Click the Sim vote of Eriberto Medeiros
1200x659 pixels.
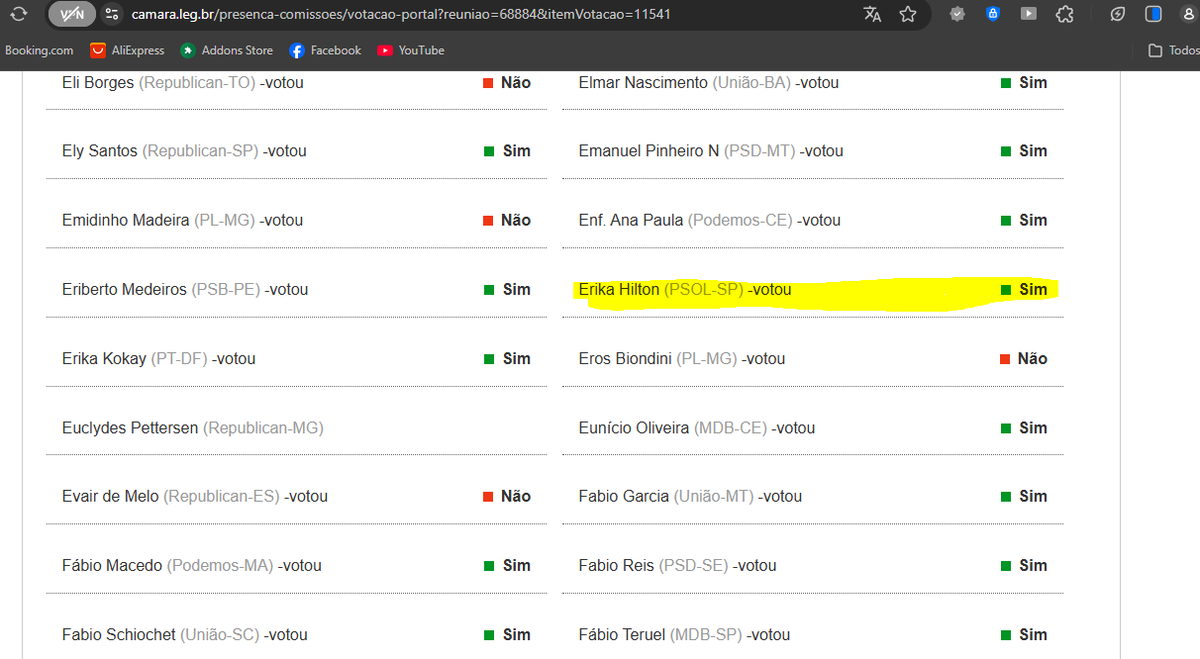click(507, 289)
